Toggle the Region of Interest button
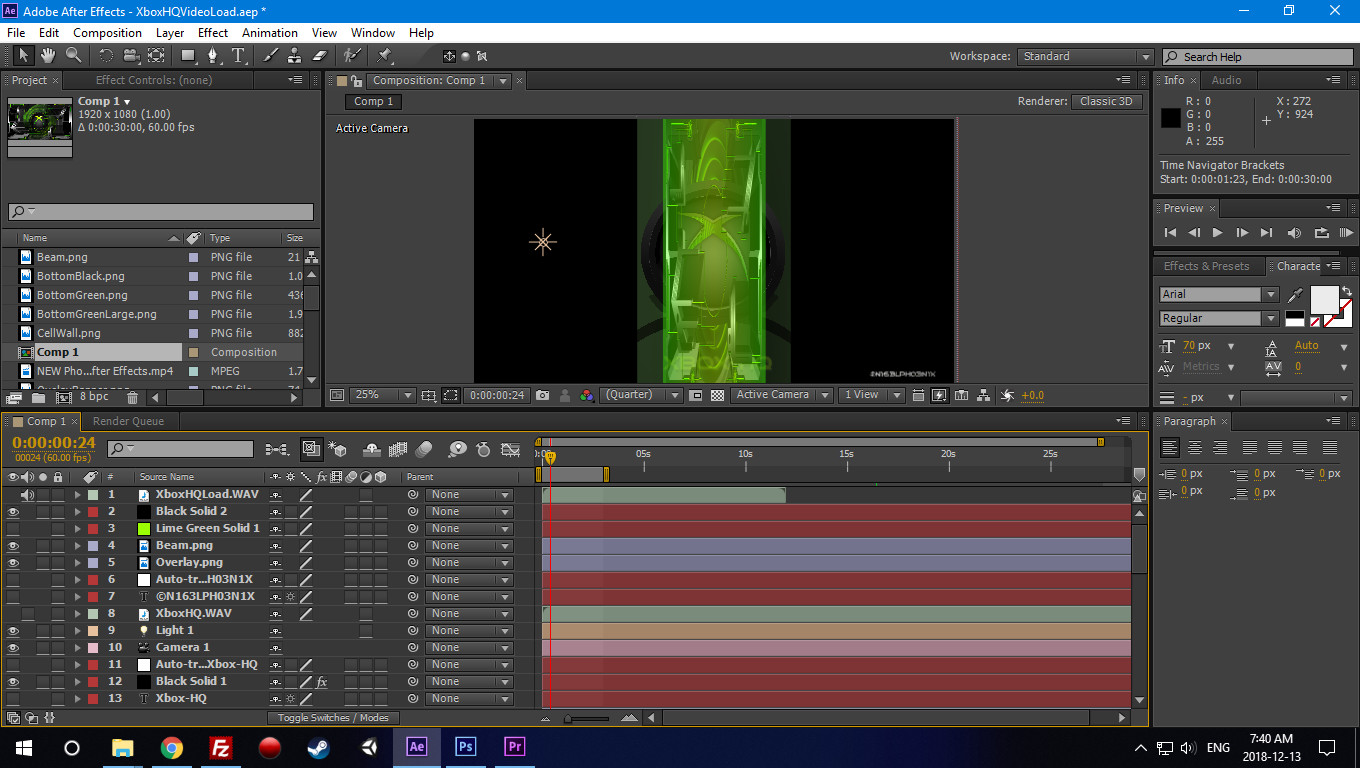 [695, 395]
